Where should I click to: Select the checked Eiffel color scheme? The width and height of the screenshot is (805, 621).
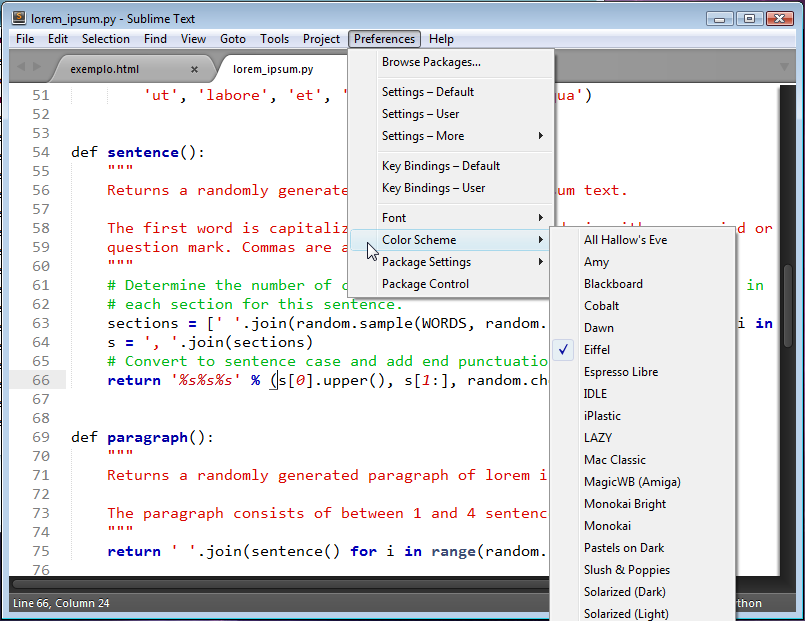(x=597, y=350)
